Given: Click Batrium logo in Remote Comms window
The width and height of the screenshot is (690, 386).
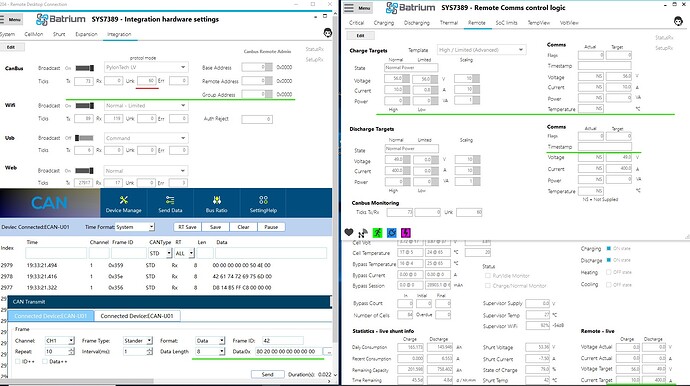Looking at the screenshot, I should tap(411, 7).
